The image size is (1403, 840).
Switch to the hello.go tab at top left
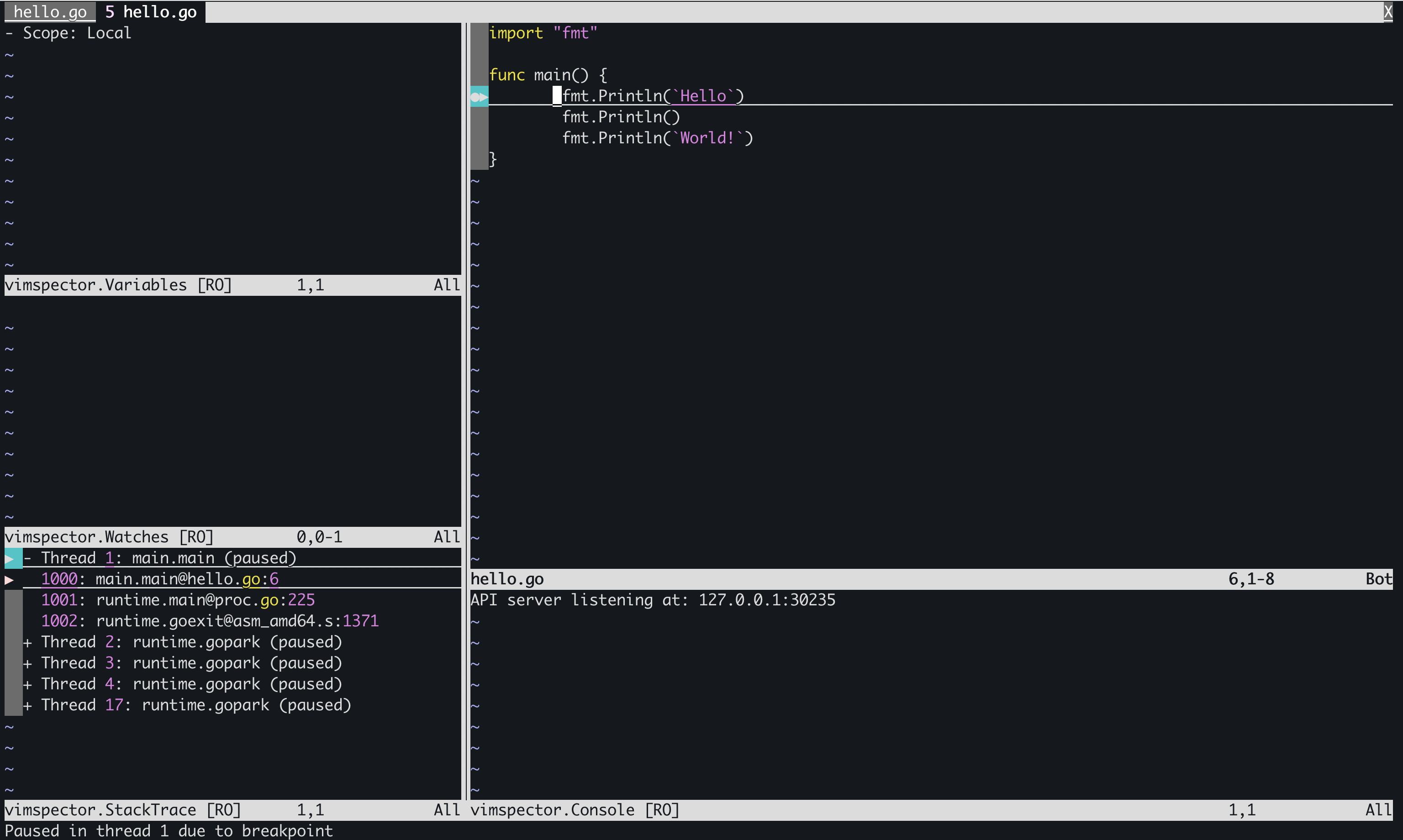pyautogui.click(x=49, y=11)
